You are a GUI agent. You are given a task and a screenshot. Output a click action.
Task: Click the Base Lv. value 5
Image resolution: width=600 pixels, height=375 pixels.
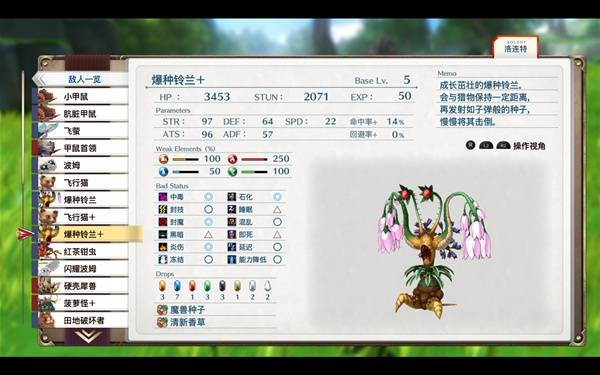tap(407, 80)
